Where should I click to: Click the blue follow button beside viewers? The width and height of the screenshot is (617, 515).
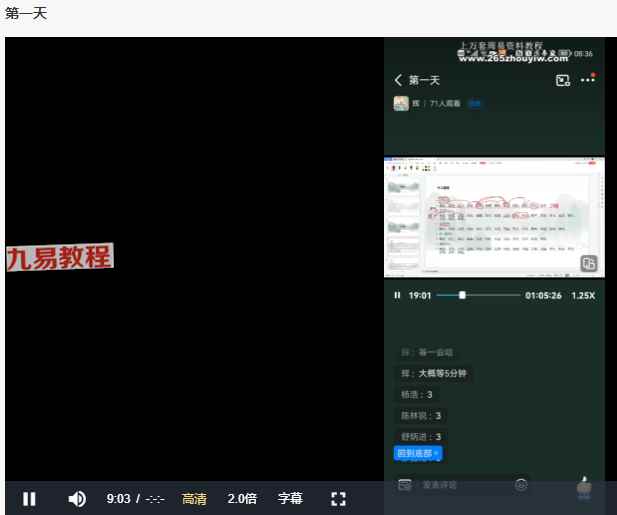pyautogui.click(x=474, y=103)
